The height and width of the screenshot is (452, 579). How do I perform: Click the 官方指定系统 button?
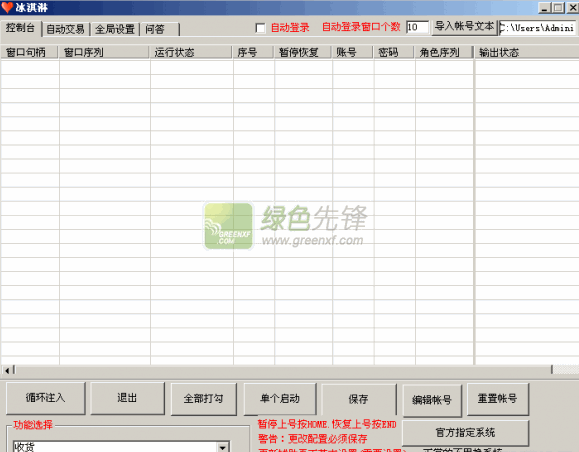point(465,432)
